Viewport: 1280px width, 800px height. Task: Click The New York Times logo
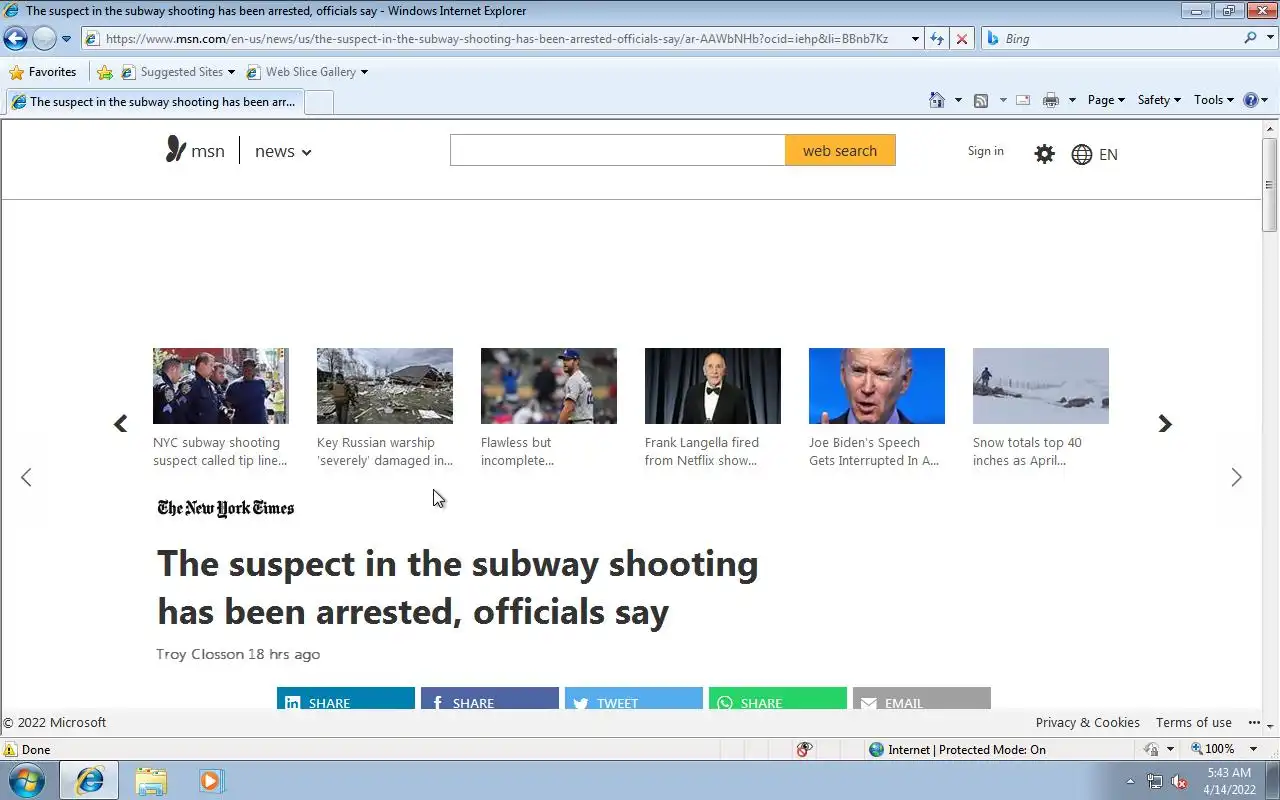click(x=226, y=508)
